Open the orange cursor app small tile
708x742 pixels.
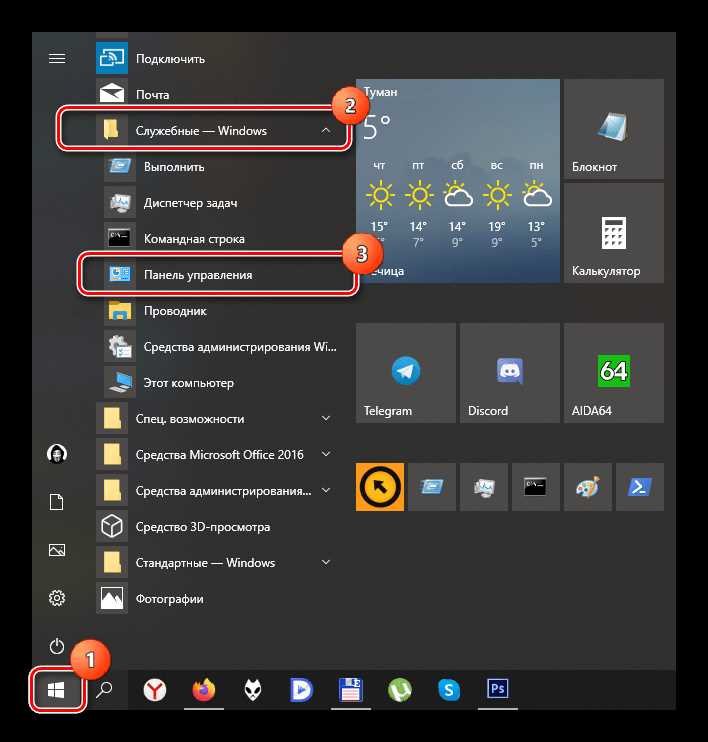(380, 487)
